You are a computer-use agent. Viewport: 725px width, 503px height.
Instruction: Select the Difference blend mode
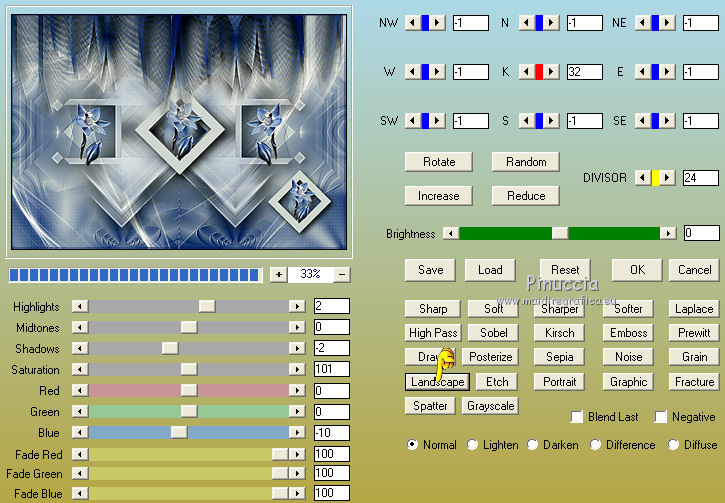pos(595,444)
